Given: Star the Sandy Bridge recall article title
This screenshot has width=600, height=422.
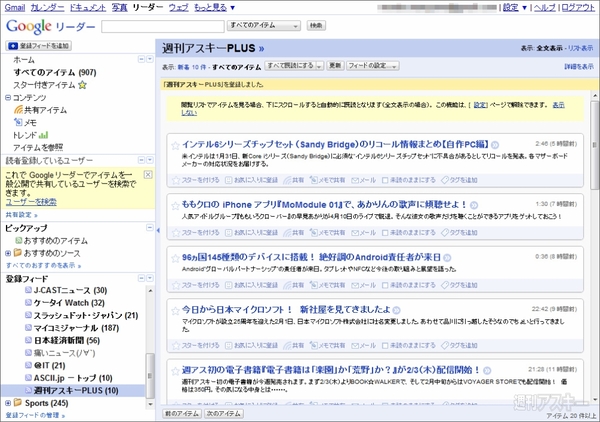Looking at the screenshot, I should pyautogui.click(x=175, y=146).
